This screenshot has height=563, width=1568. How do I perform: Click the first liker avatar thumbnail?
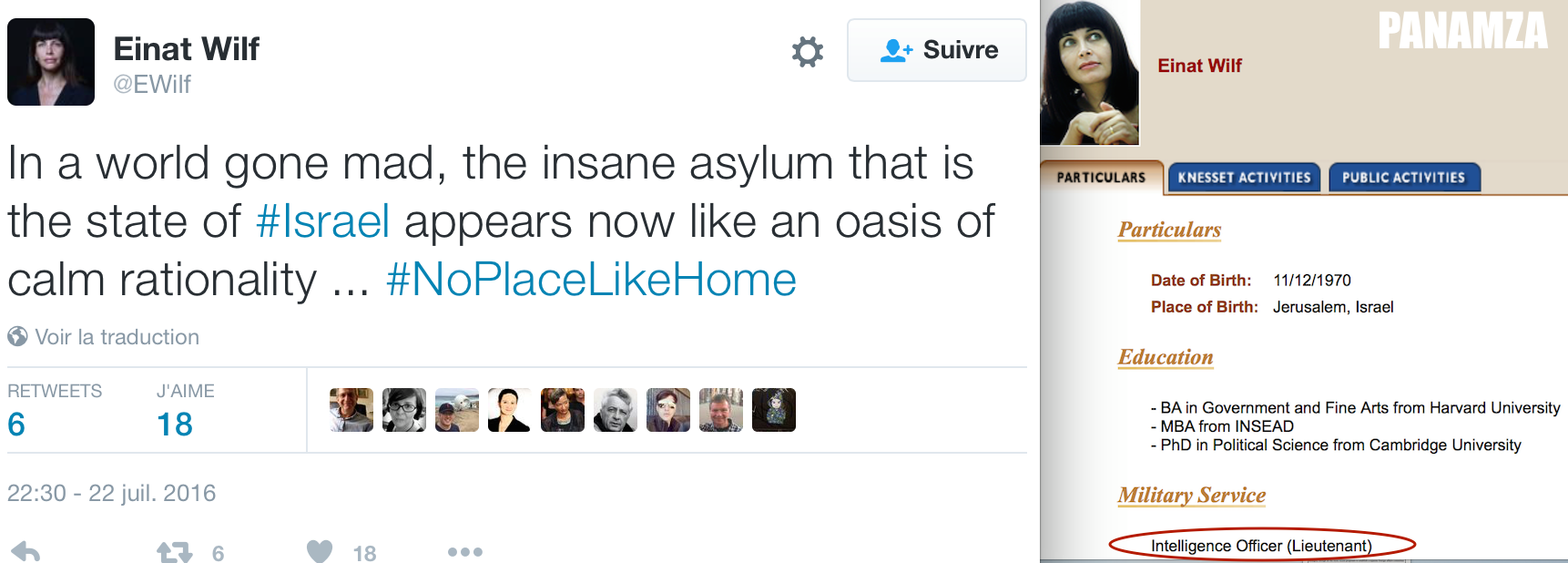pyautogui.click(x=351, y=410)
